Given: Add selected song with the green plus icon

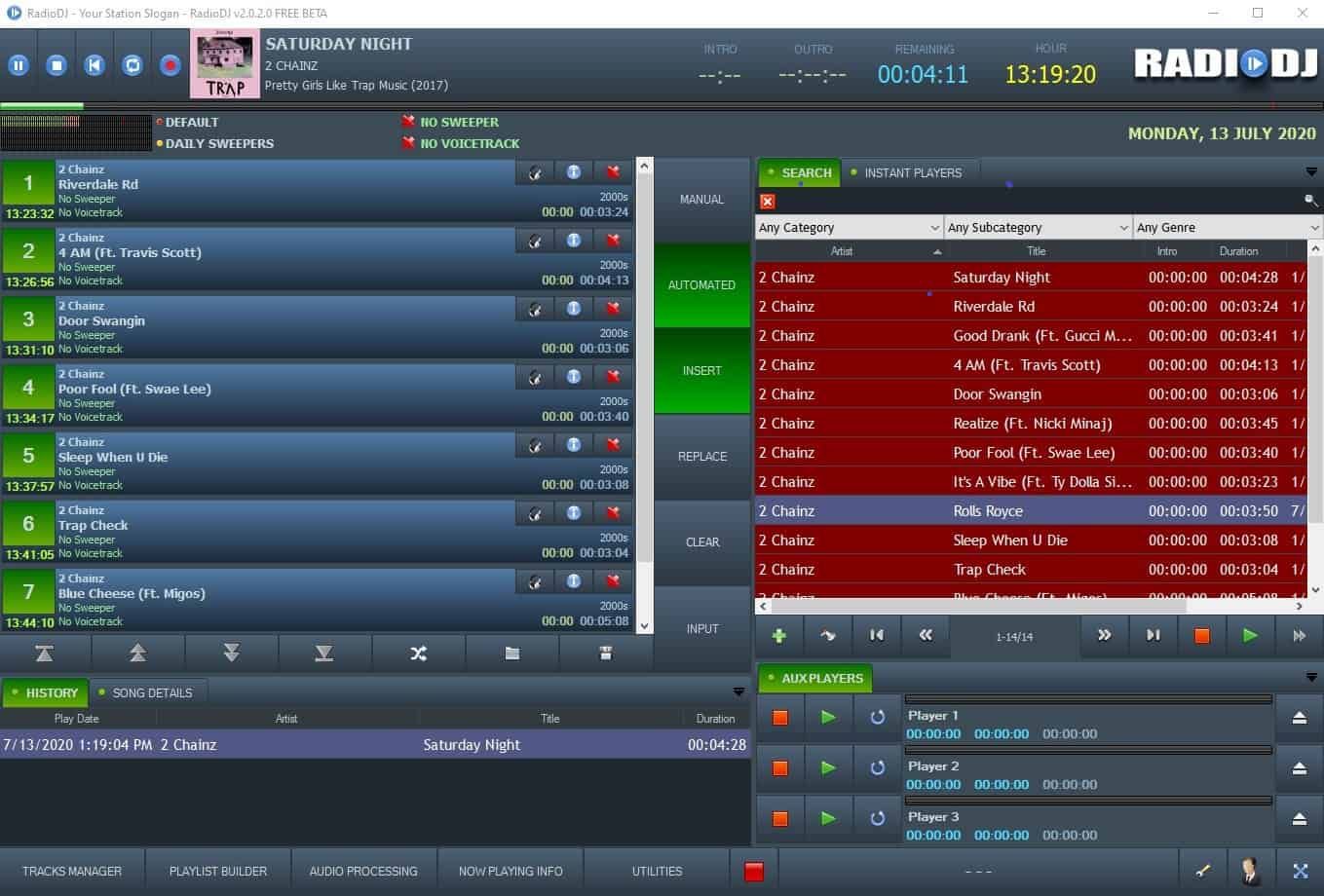Looking at the screenshot, I should [x=778, y=635].
